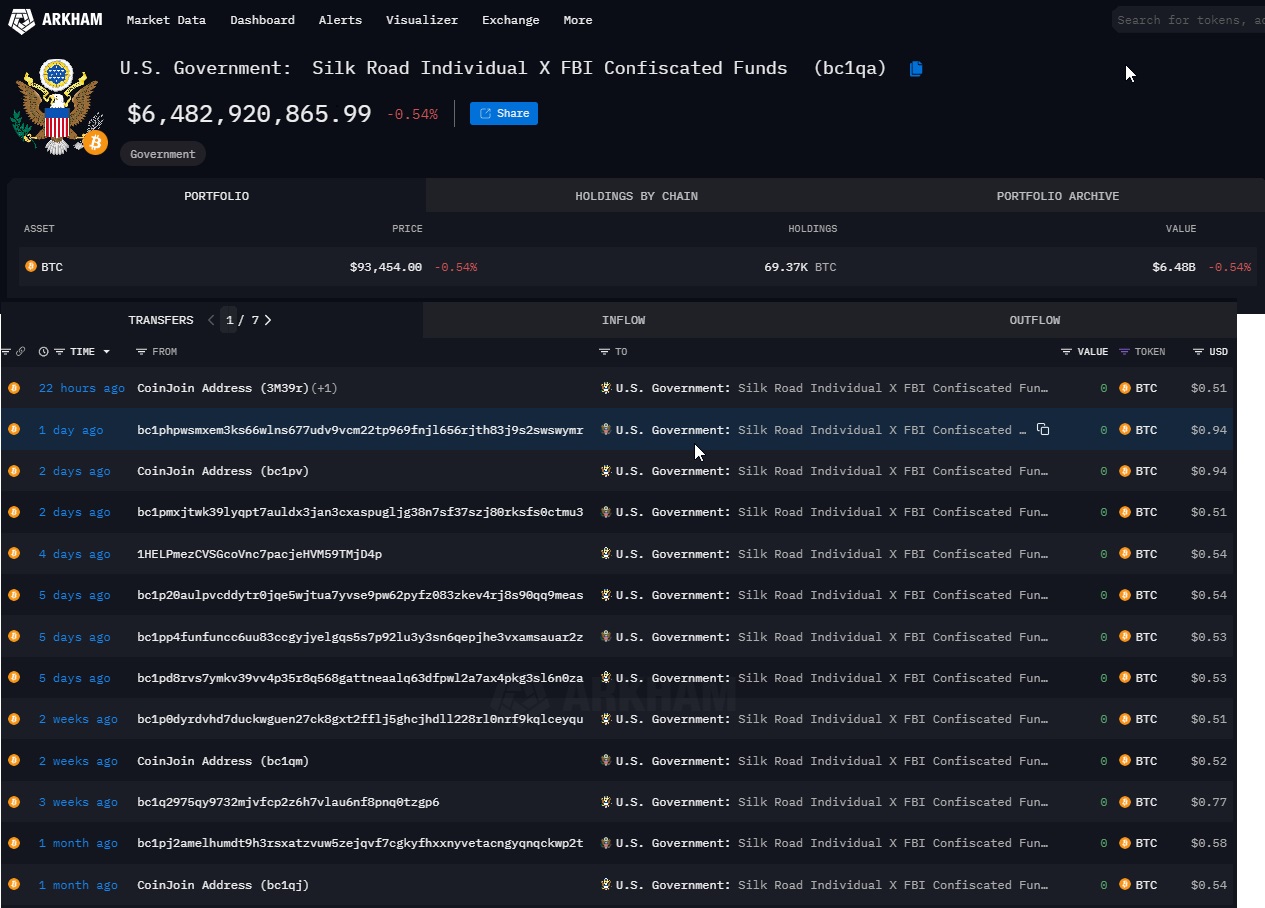
Task: Switch to the HOLDINGS BY CHAIN tab
Action: 636,196
